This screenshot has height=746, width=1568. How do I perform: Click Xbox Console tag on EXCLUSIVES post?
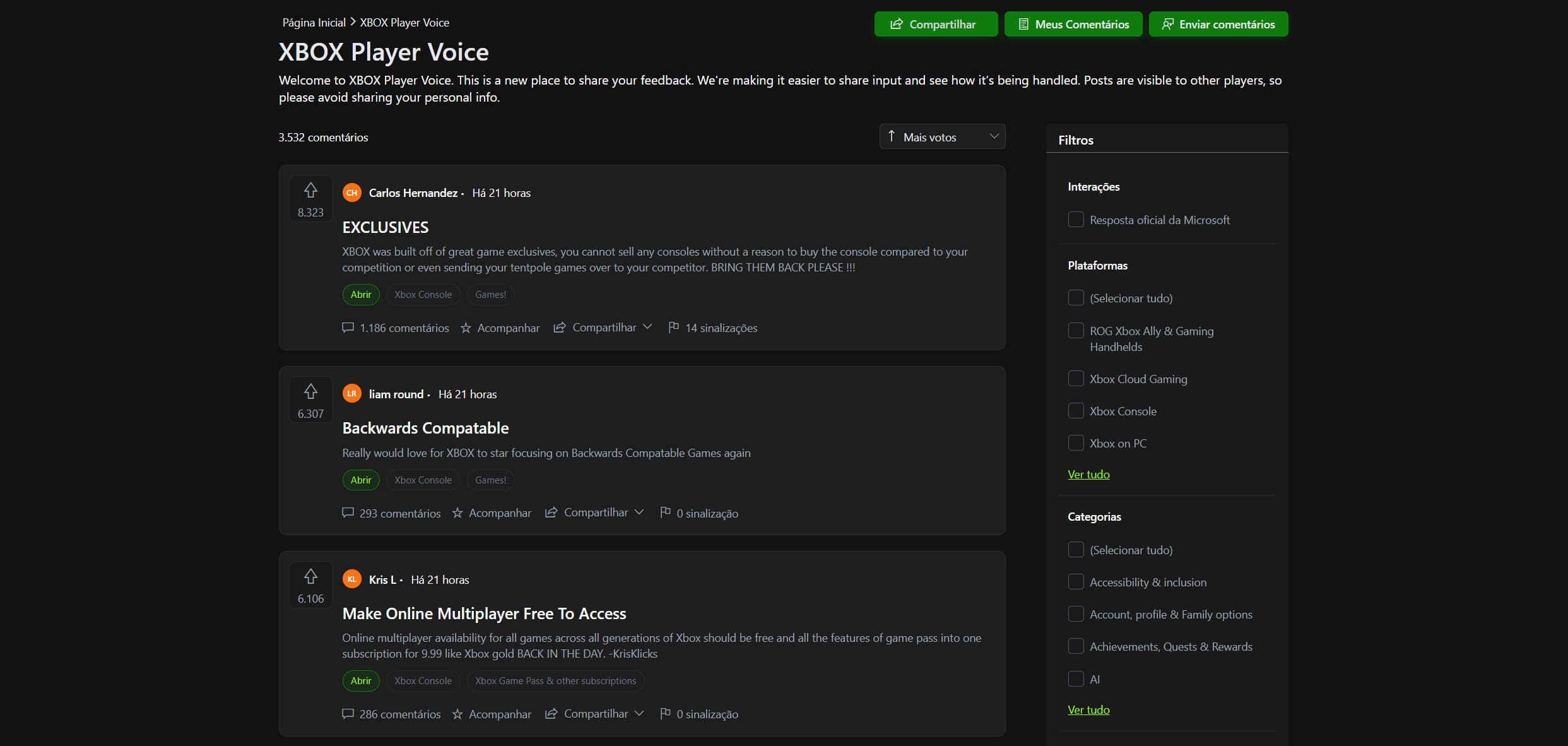(423, 294)
